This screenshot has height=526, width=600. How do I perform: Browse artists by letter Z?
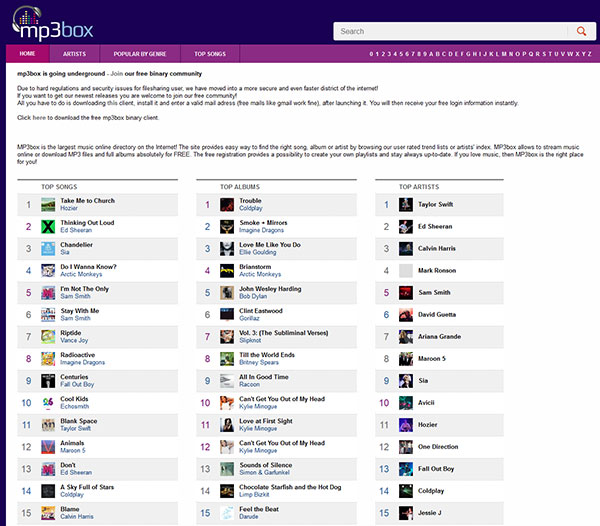coord(590,54)
